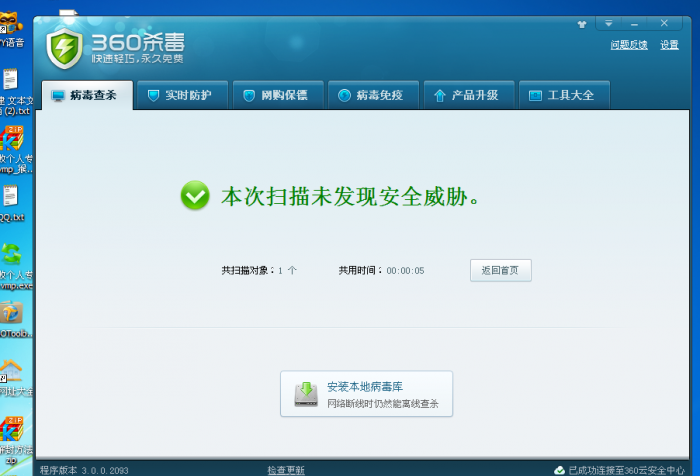Click the 程序版本 3.0.0.2093 text
Screen dimensions: 700x476
tap(84, 470)
